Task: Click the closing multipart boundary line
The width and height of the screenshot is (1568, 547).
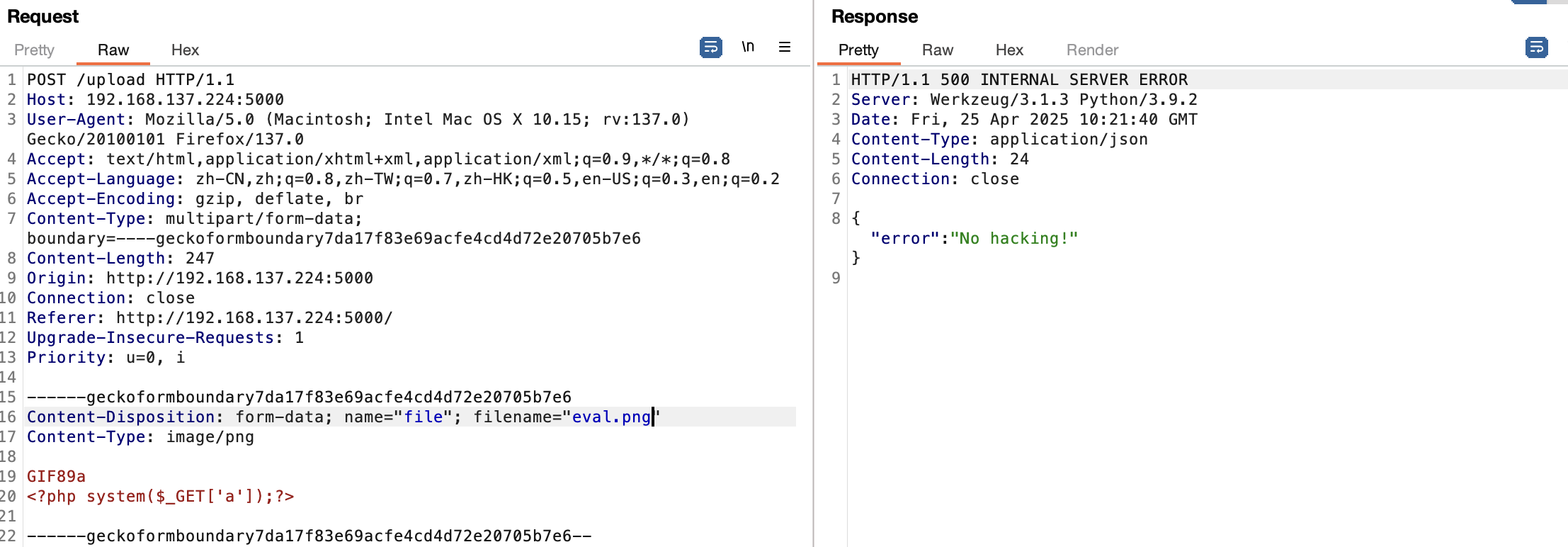Action: pos(309,536)
